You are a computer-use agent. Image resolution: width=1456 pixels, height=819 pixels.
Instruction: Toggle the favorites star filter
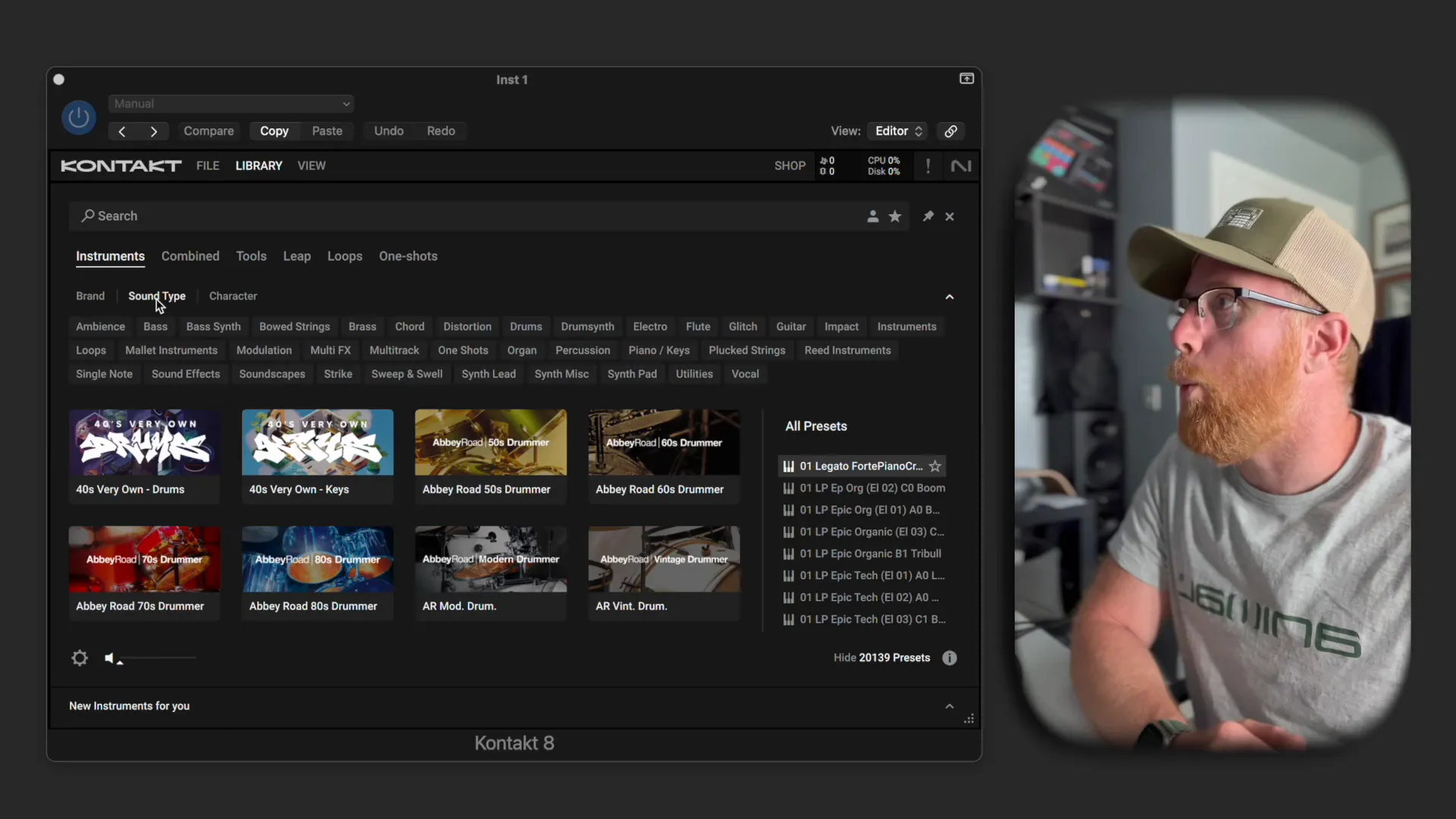click(895, 217)
